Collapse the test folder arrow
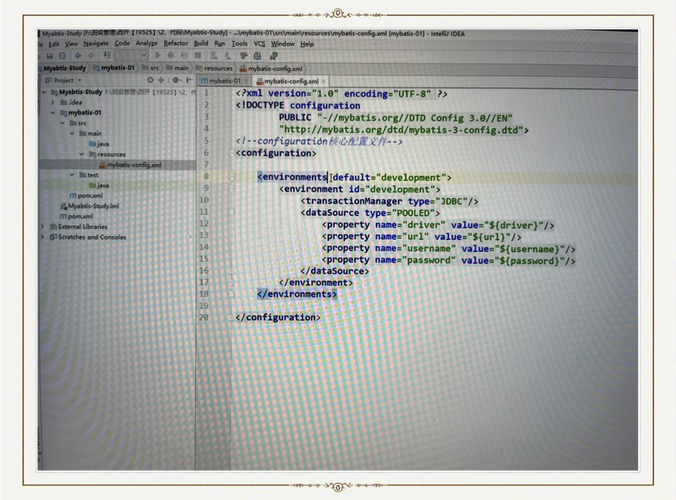Viewport: 676px width, 500px height. tap(72, 175)
